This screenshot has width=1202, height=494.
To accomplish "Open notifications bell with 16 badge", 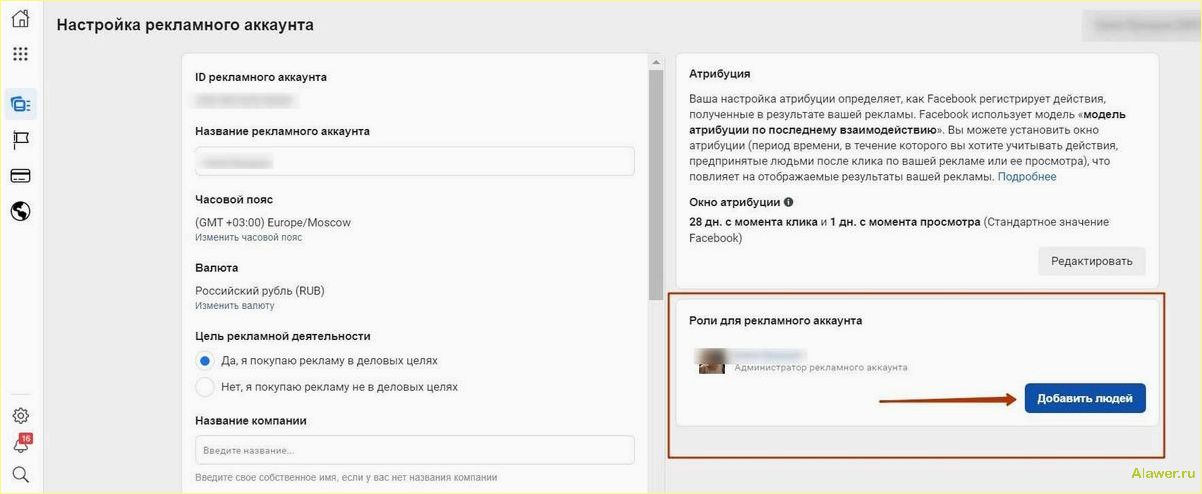I will click(21, 445).
